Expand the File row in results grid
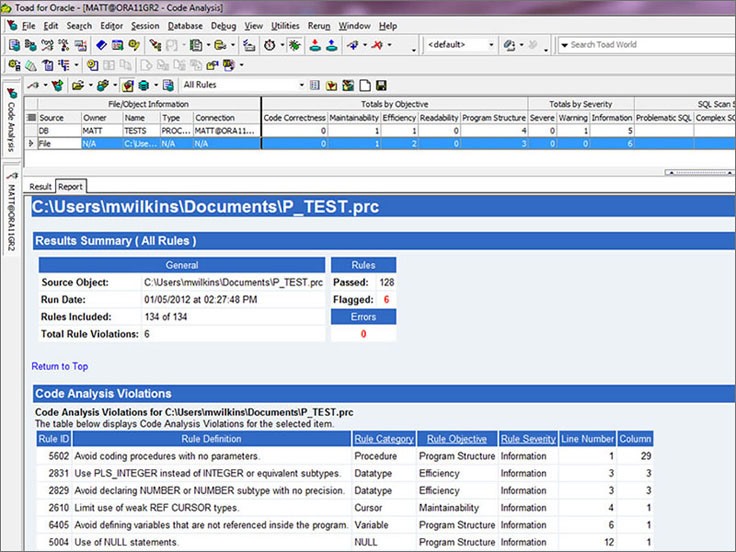This screenshot has width=736, height=552. pyautogui.click(x=31, y=144)
